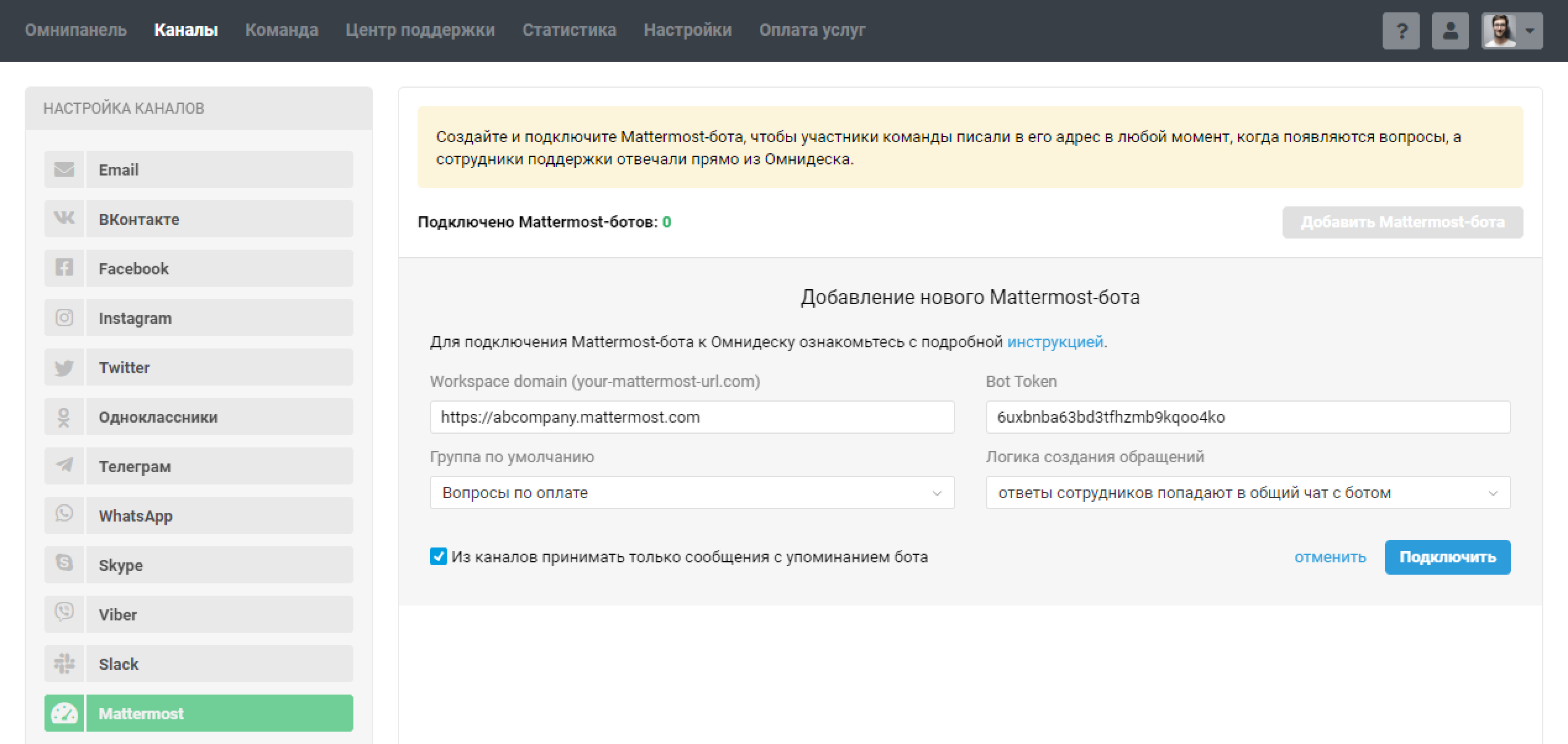
Task: Select the Instagram channel
Action: pos(199,318)
